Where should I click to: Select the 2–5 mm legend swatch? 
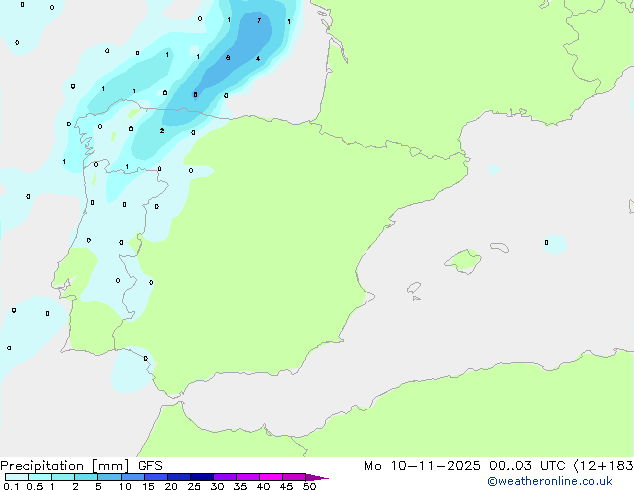click(x=86, y=477)
